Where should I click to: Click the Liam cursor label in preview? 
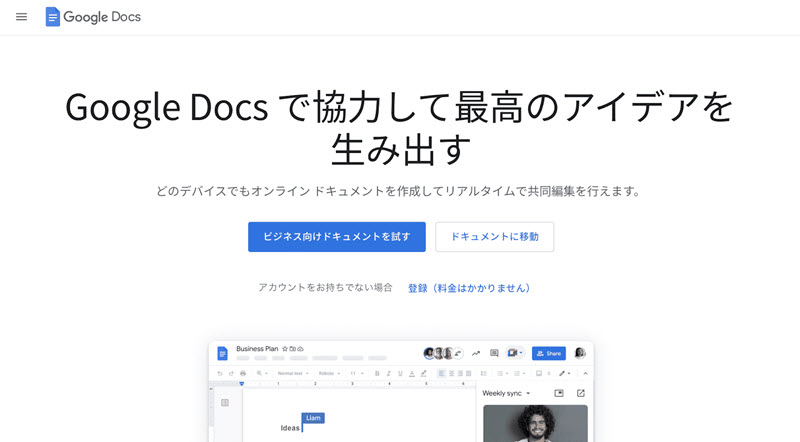click(313, 418)
